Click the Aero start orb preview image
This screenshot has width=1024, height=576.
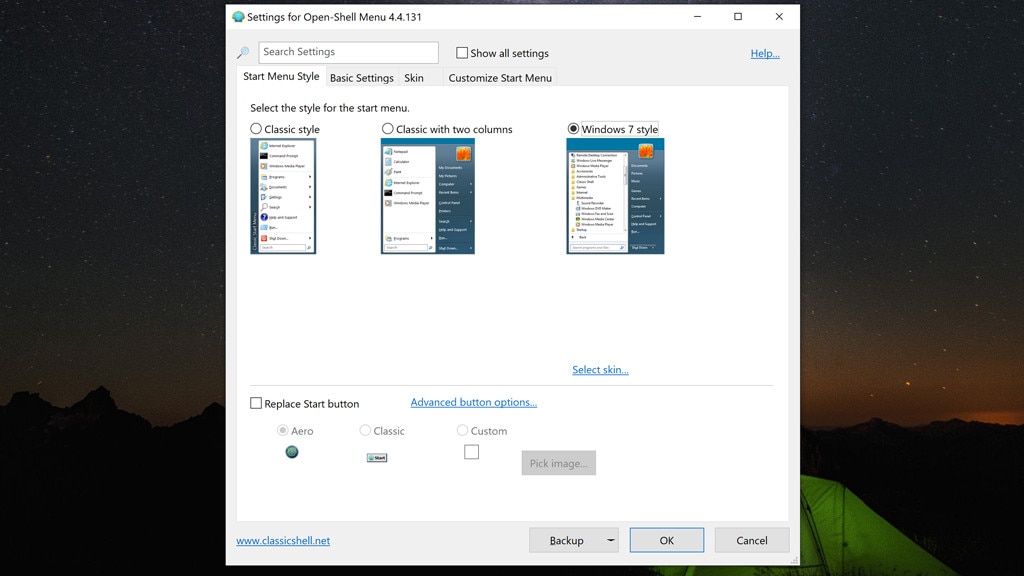pos(292,452)
